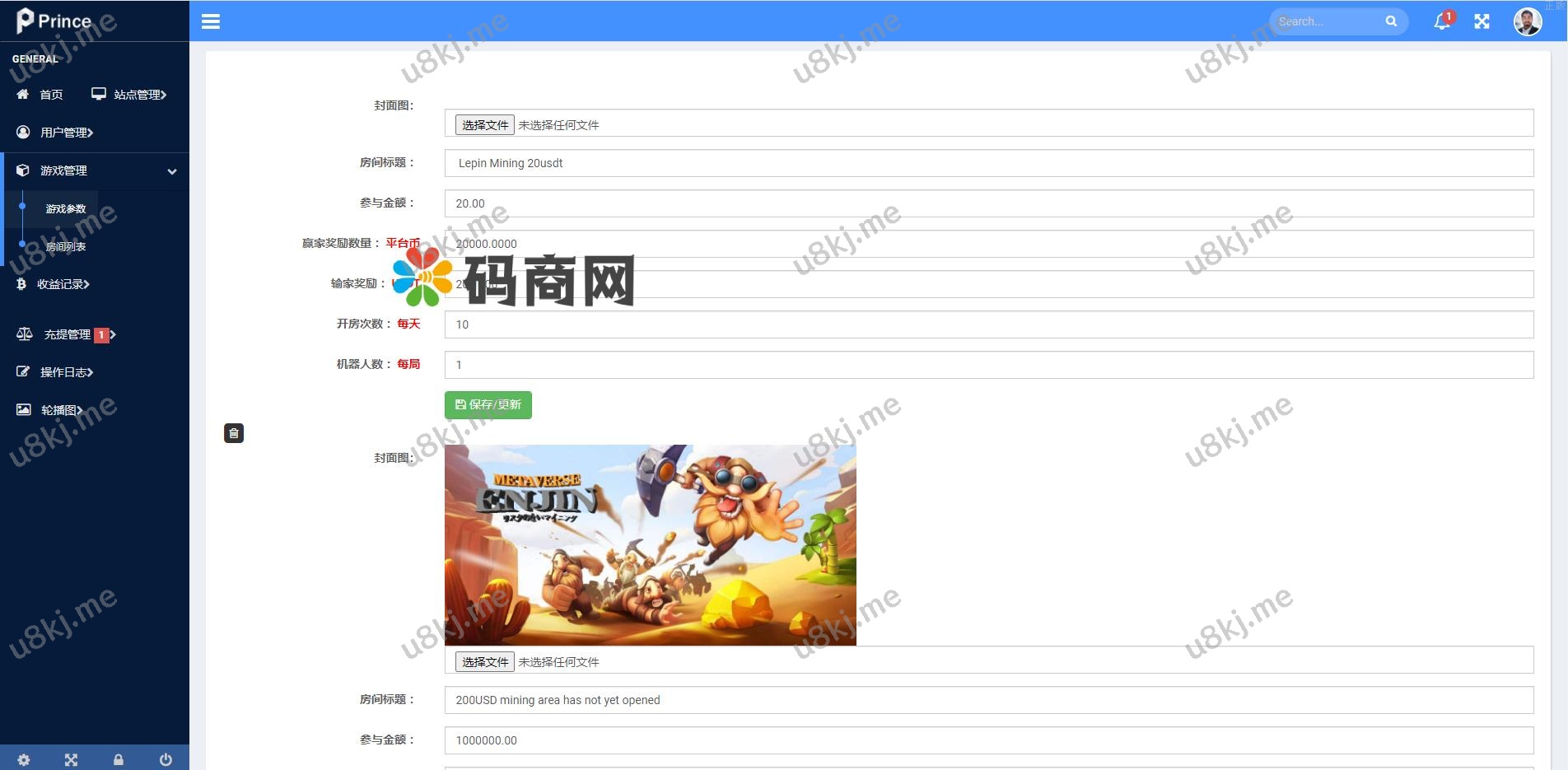This screenshot has height=770, width=1568.
Task: Click the hamburger menu icon in top bar
Action: [211, 21]
